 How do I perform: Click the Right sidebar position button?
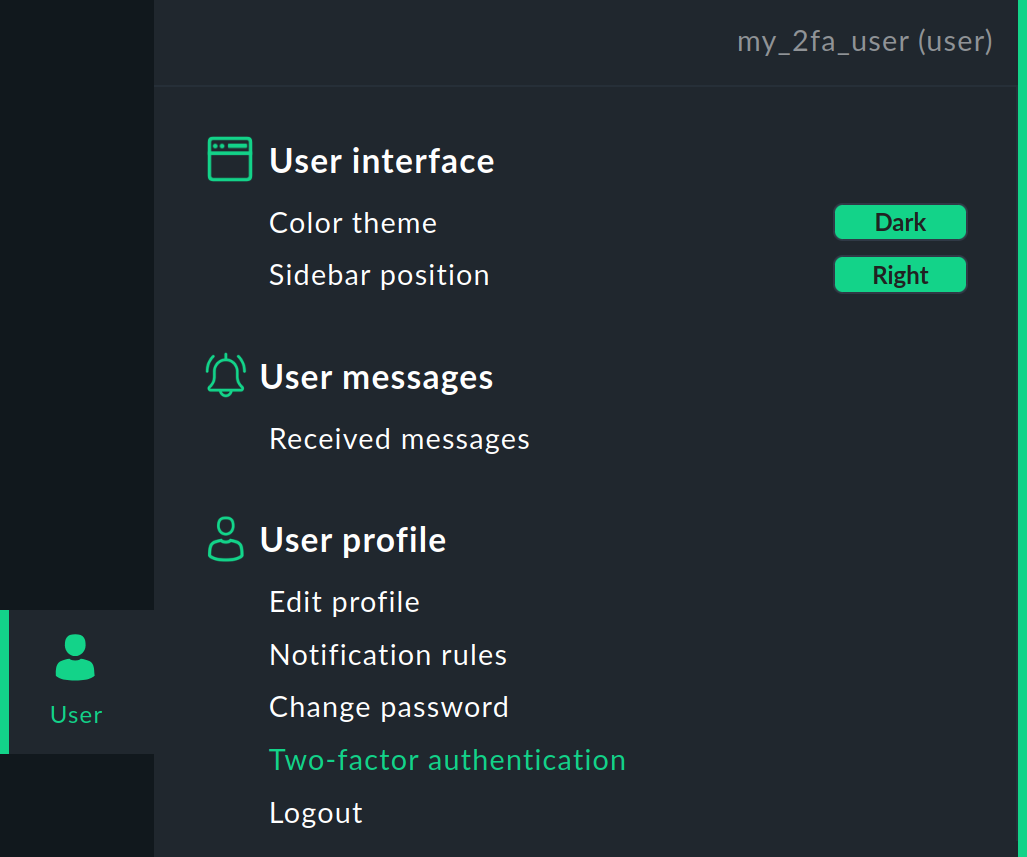(899, 274)
